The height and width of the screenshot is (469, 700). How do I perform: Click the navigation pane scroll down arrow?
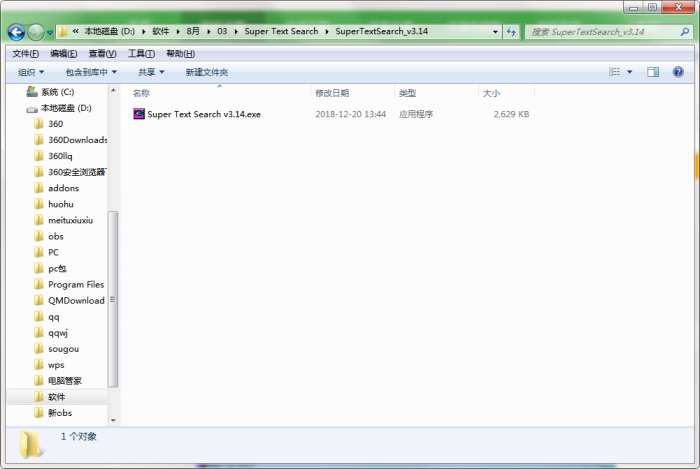(113, 420)
